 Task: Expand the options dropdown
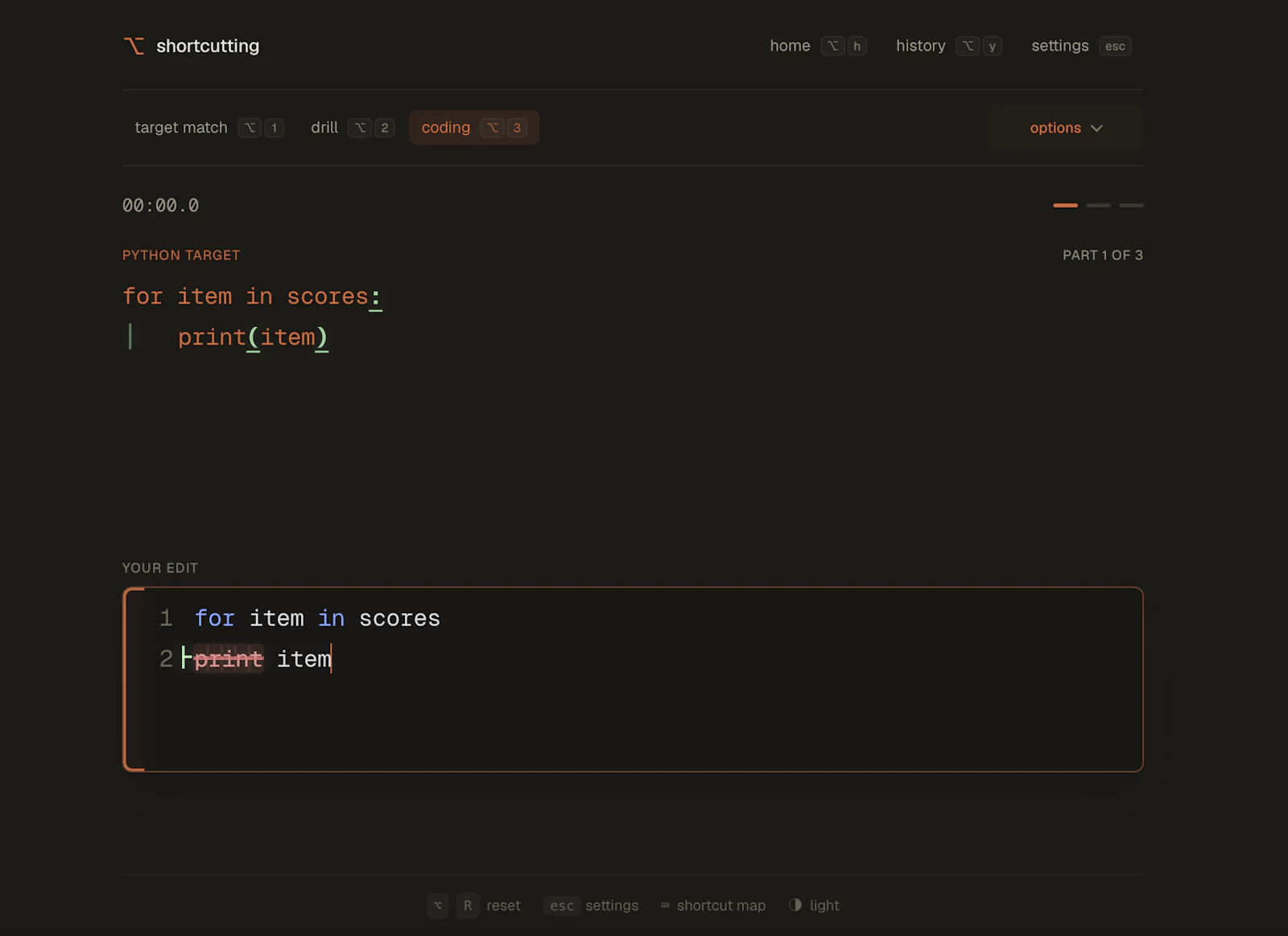(x=1065, y=128)
